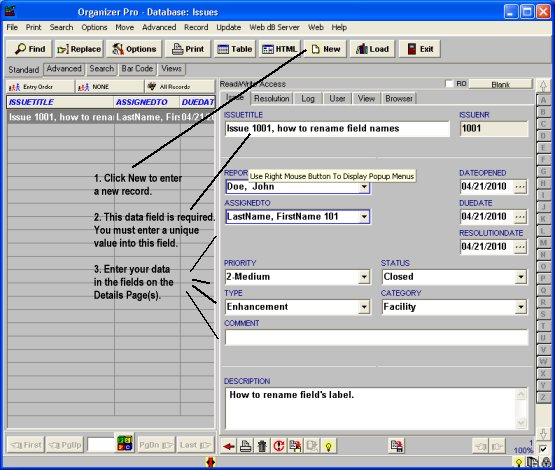Click the ISSUETITLE input field
This screenshot has height=470, width=555.
tap(337, 128)
